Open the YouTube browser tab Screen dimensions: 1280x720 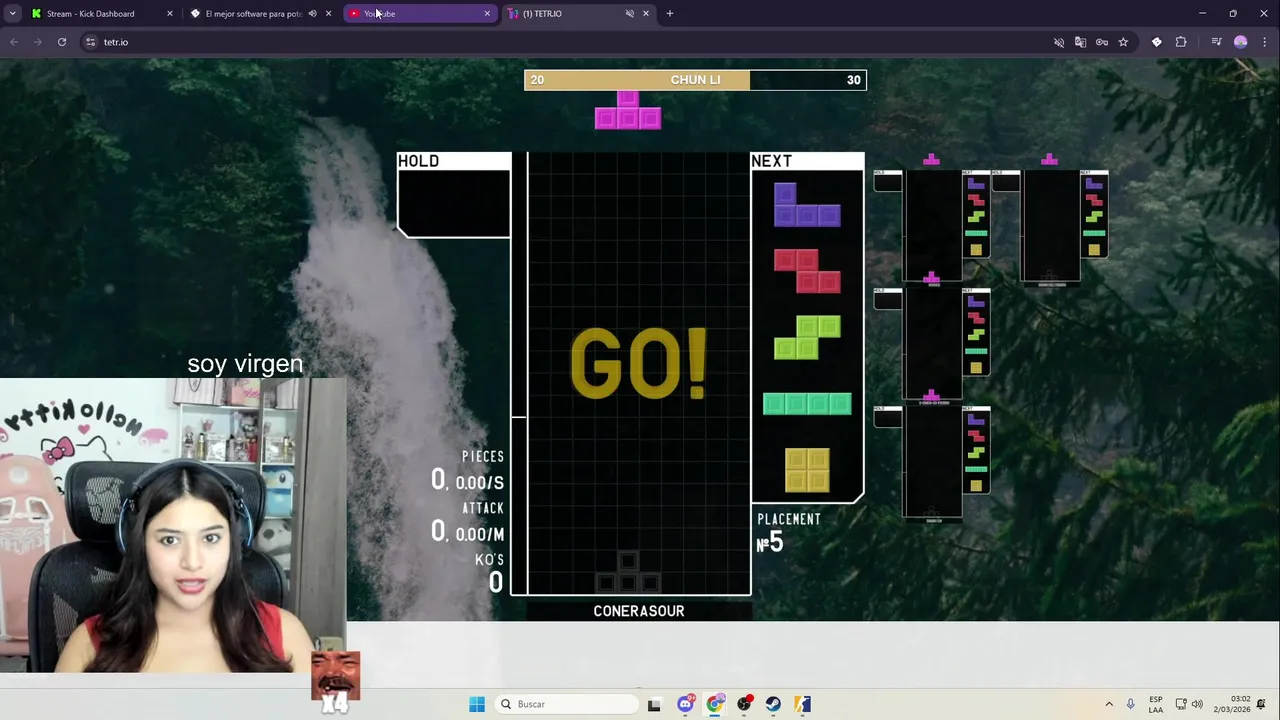click(x=420, y=14)
